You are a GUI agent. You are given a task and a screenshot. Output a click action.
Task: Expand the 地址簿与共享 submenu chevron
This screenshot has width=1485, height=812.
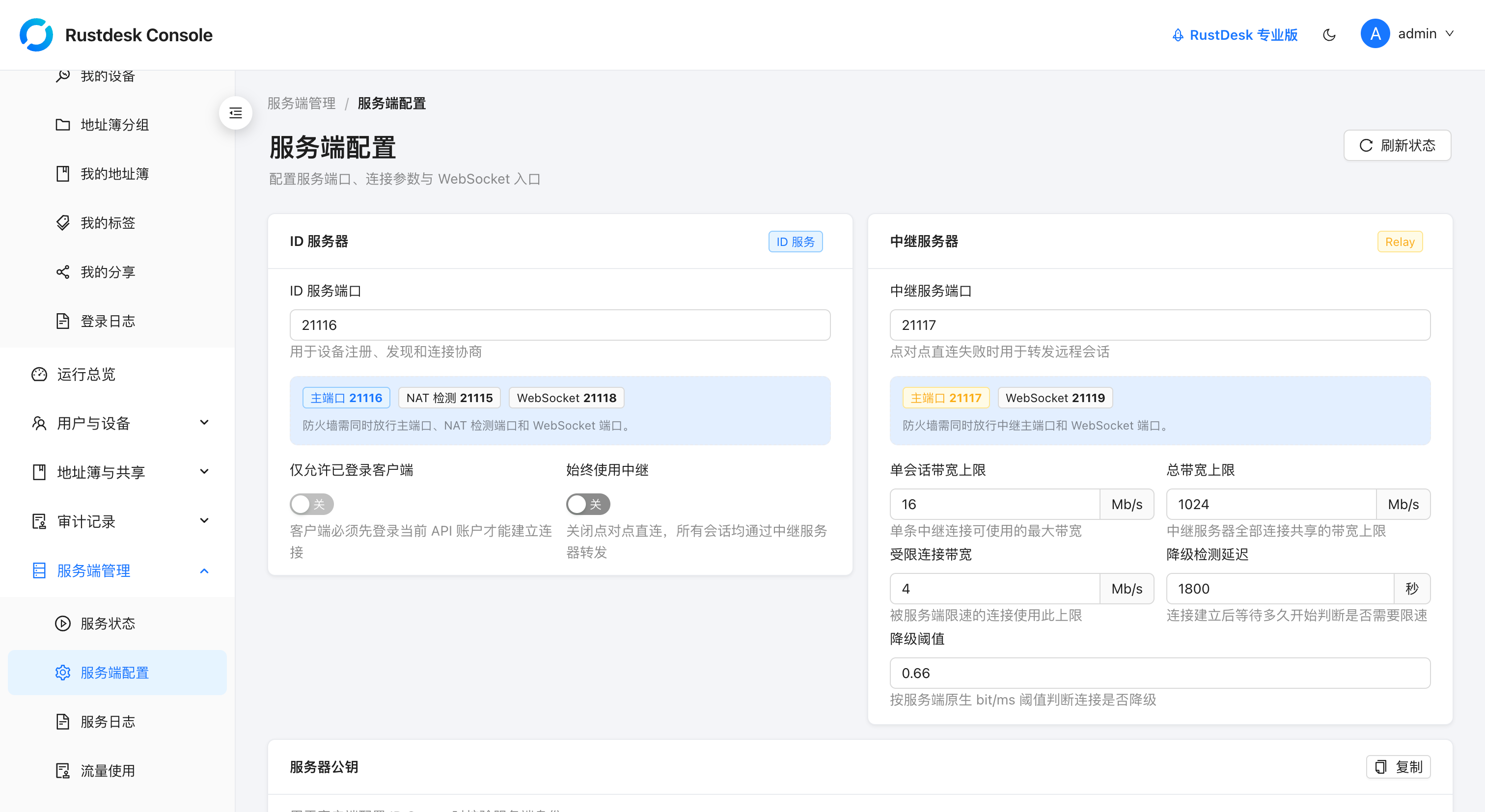coord(204,472)
